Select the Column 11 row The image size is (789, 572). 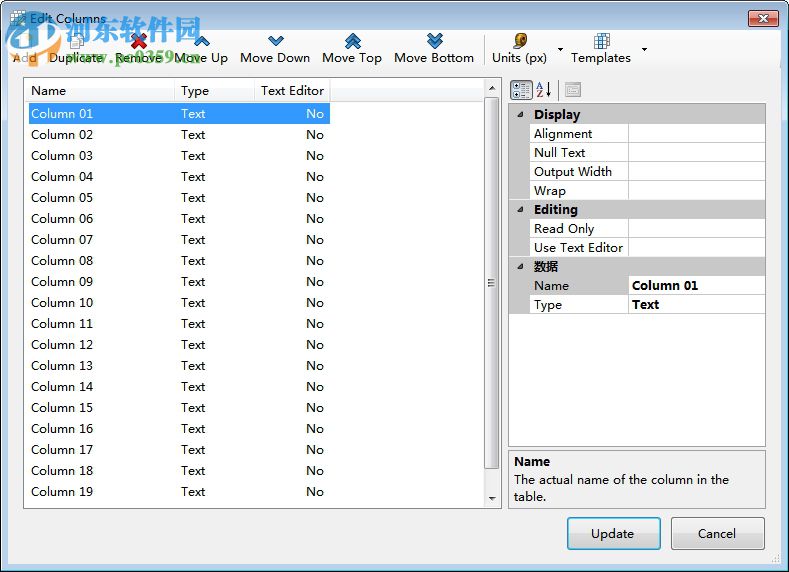coord(179,324)
